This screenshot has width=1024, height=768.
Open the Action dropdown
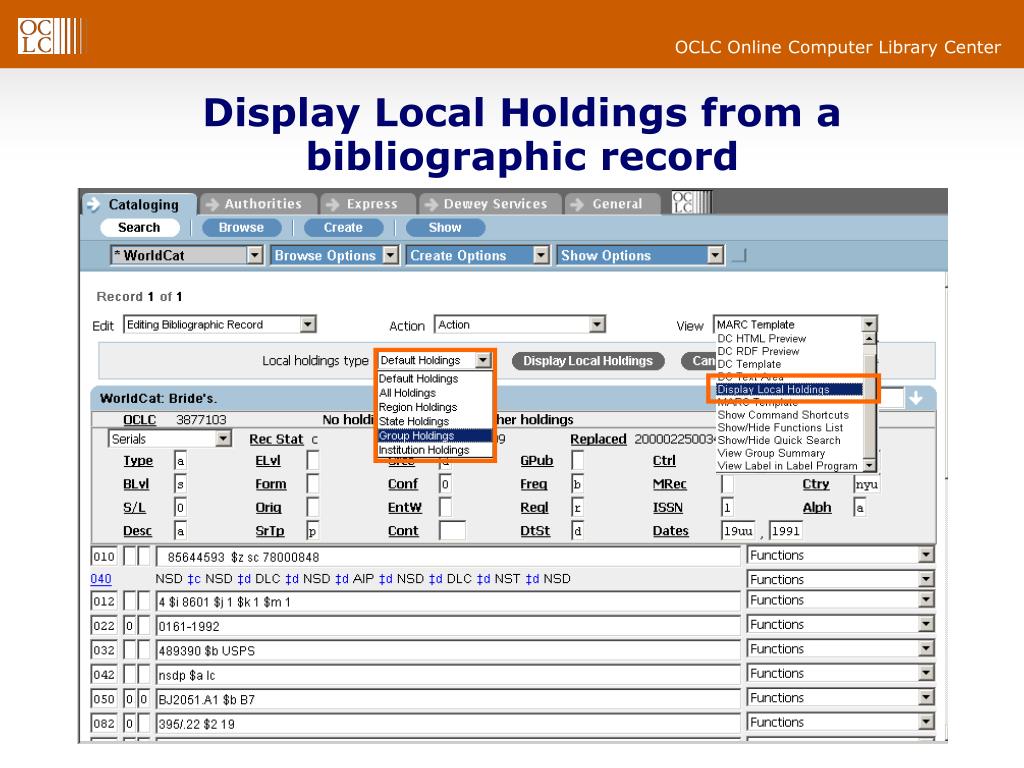pos(520,325)
